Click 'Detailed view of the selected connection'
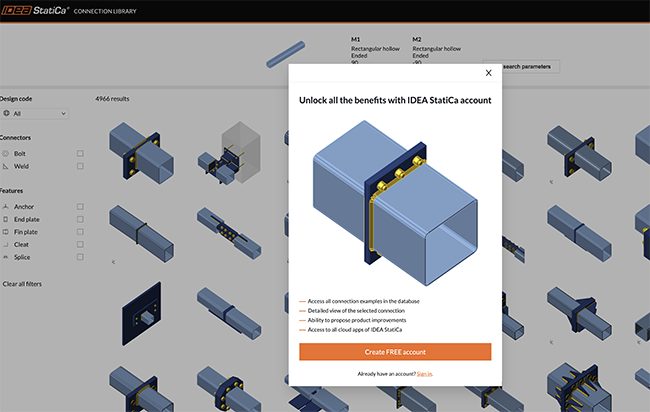This screenshot has width=650, height=412. click(x=356, y=310)
